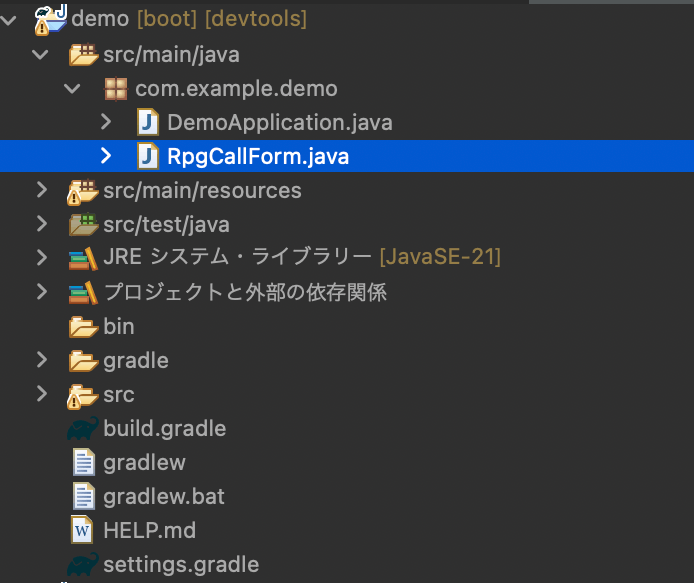Select the 'DemoApplication.java' file name
The height and width of the screenshot is (583, 694).
point(280,123)
